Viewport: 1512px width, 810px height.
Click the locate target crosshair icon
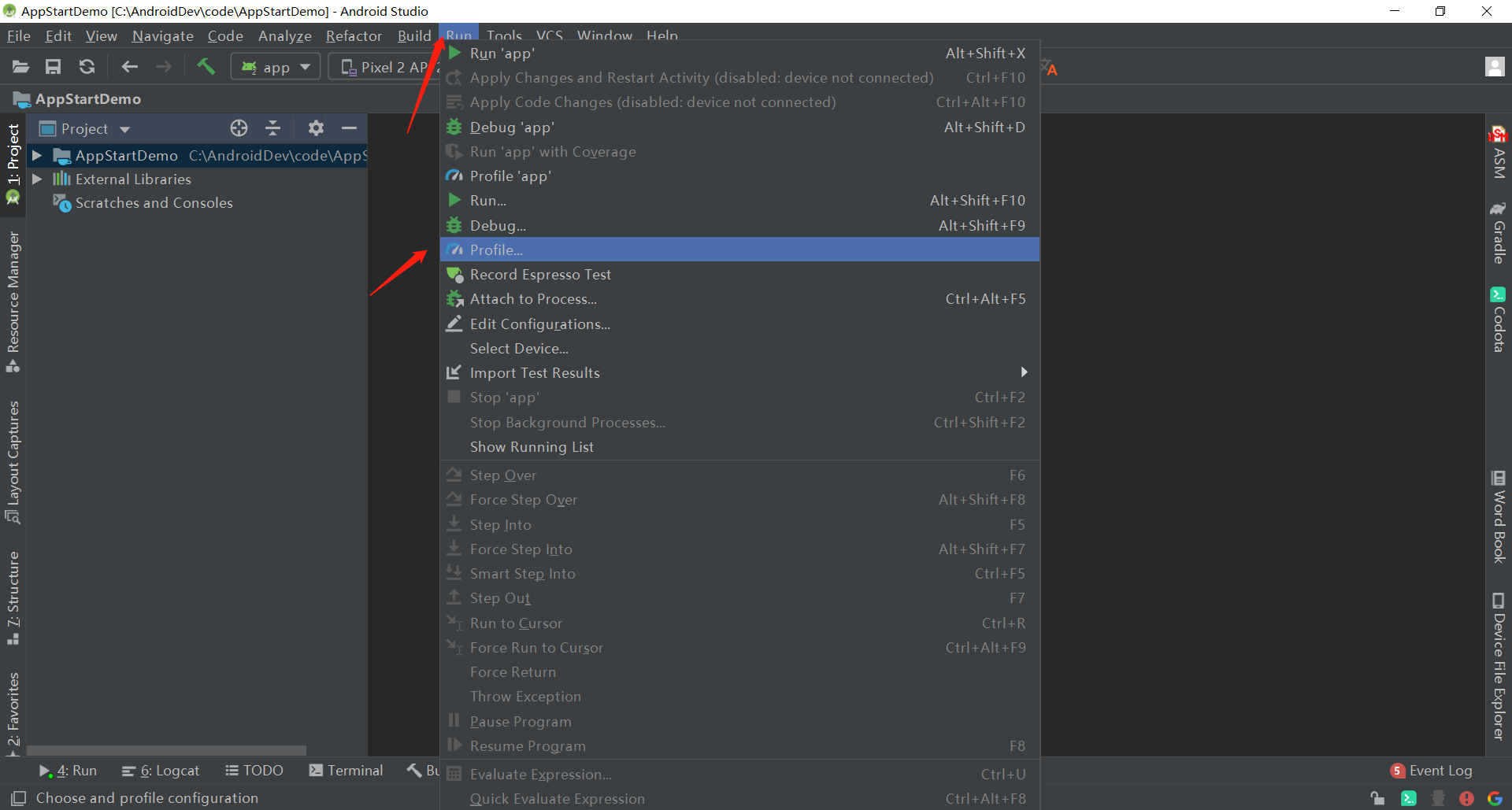[239, 128]
